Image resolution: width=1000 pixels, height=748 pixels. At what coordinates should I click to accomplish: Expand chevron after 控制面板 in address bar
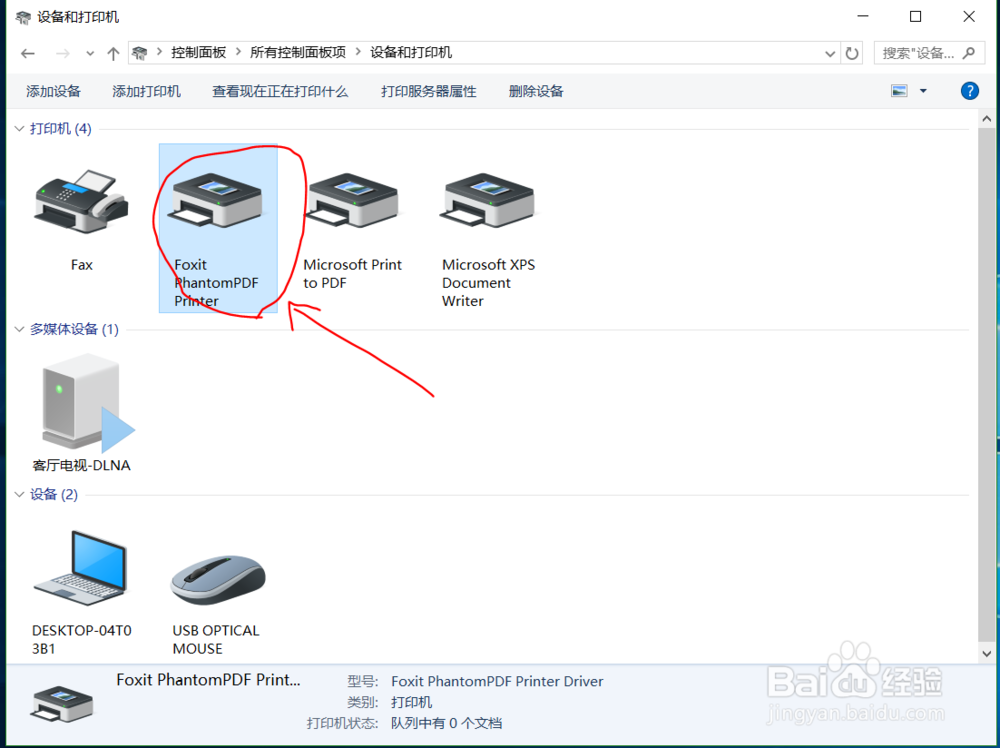238,53
